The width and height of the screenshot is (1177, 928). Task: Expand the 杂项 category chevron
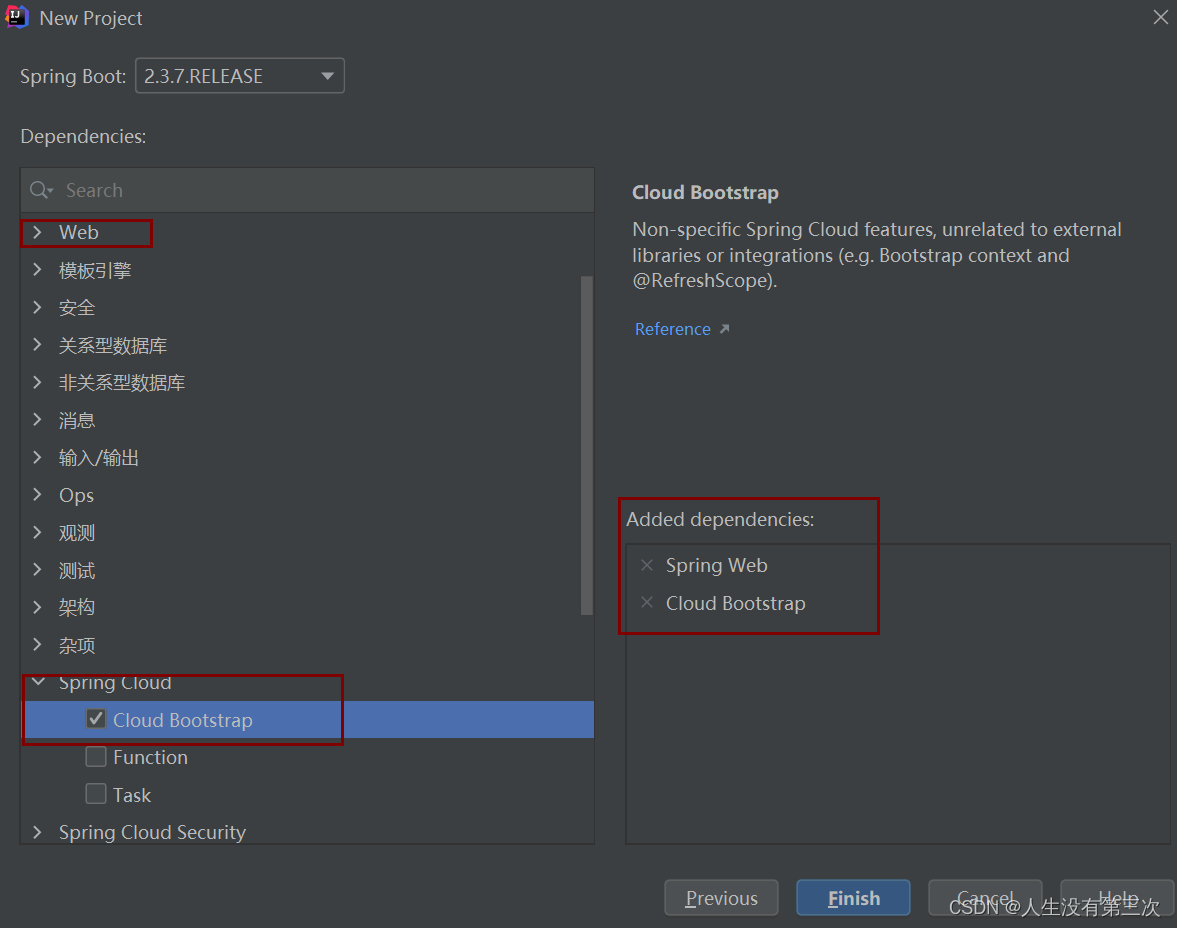pos(37,644)
